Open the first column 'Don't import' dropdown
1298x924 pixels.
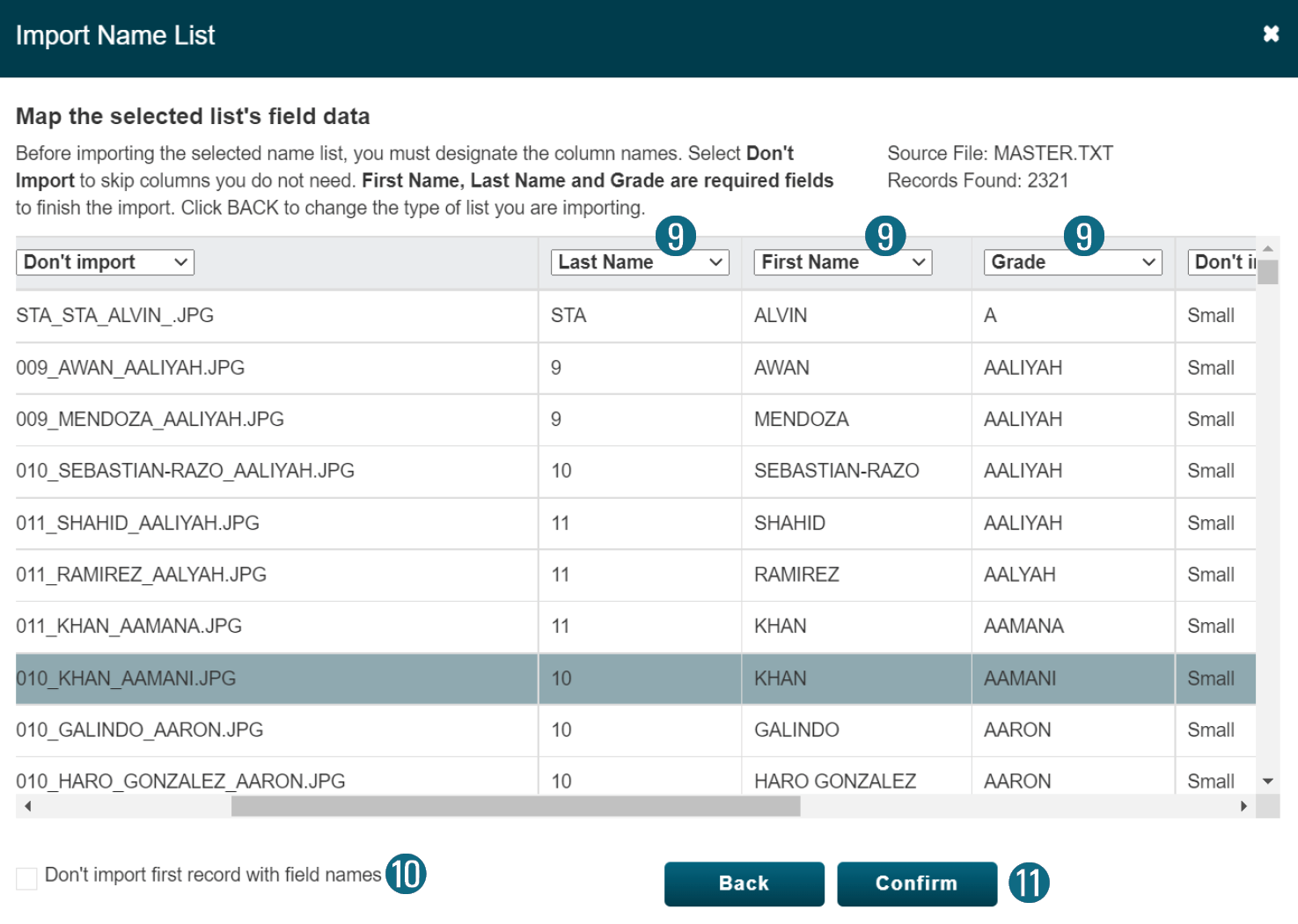coord(105,262)
